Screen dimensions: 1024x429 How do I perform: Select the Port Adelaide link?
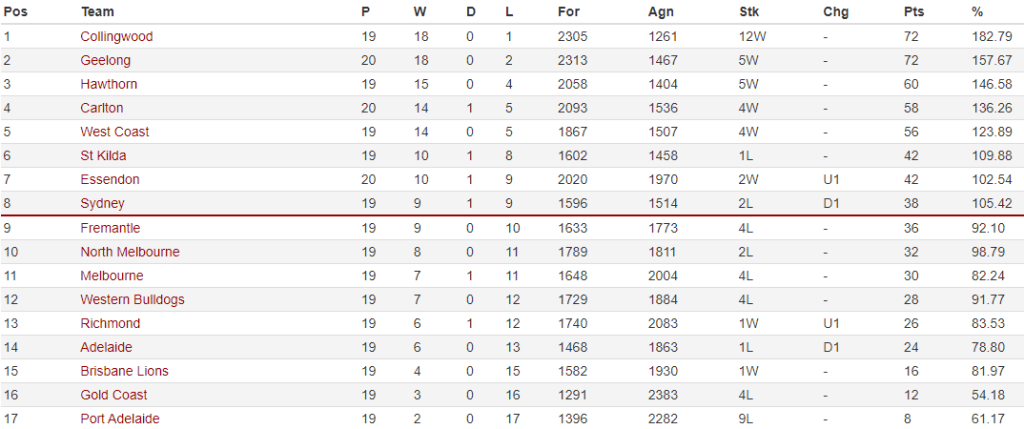click(x=120, y=419)
